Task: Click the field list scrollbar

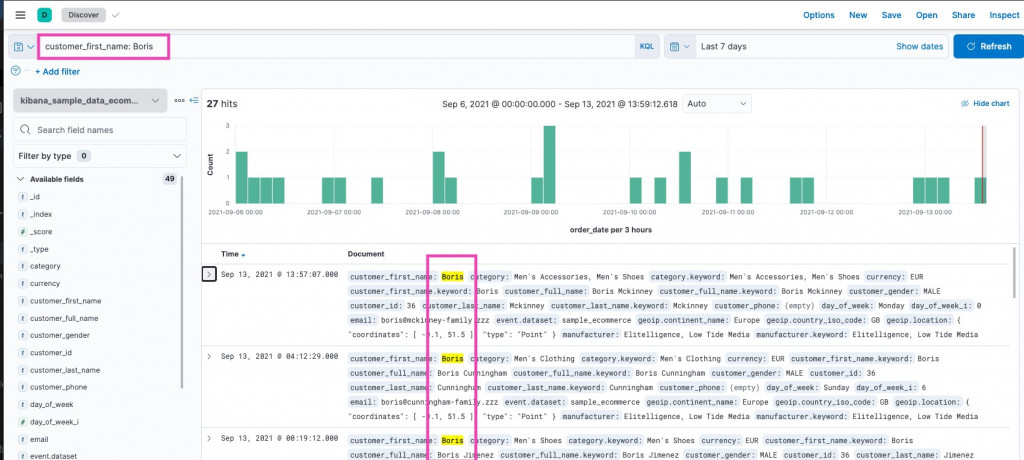Action: click(182, 281)
